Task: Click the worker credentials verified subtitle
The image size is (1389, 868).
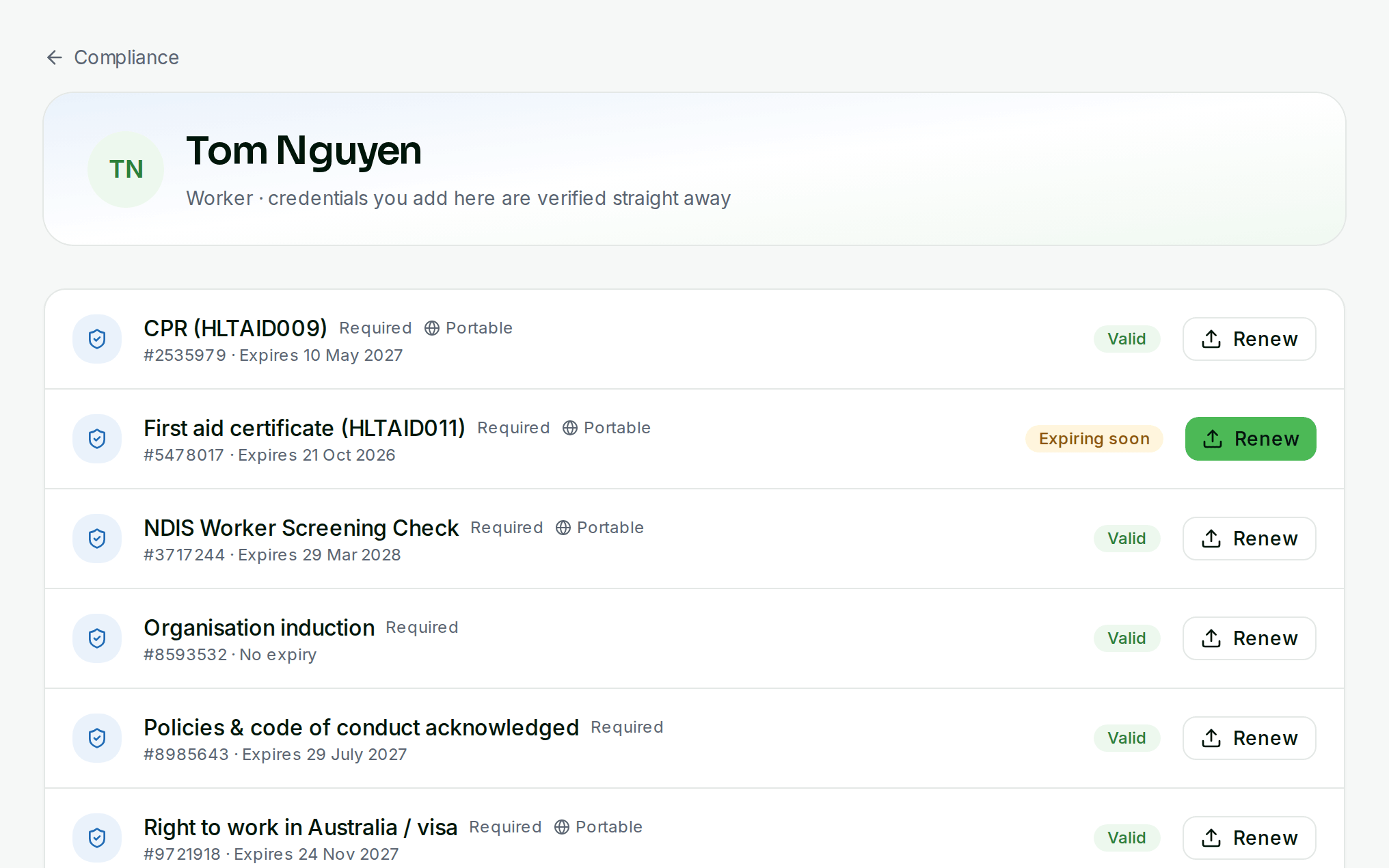Action: [x=459, y=198]
